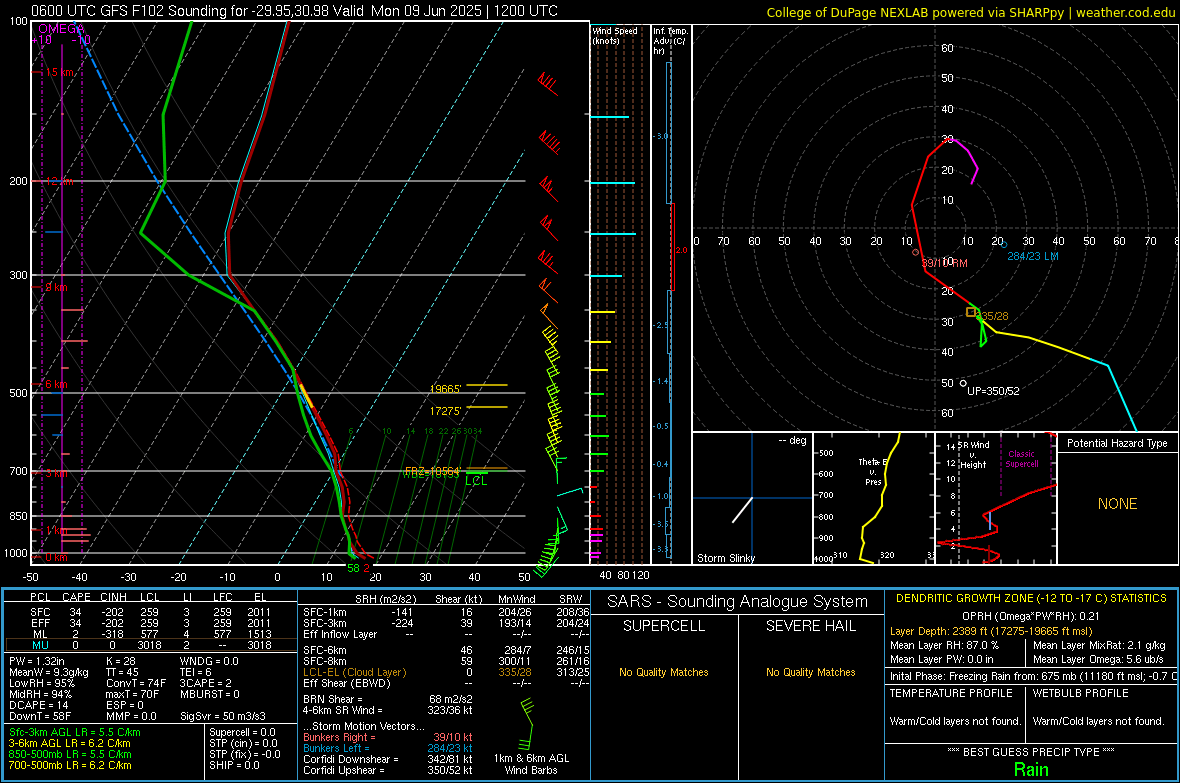The height and width of the screenshot is (783, 1180).
Task: Click the '700-500mb LR = 6.2 C/km' line
Action: (x=70, y=765)
